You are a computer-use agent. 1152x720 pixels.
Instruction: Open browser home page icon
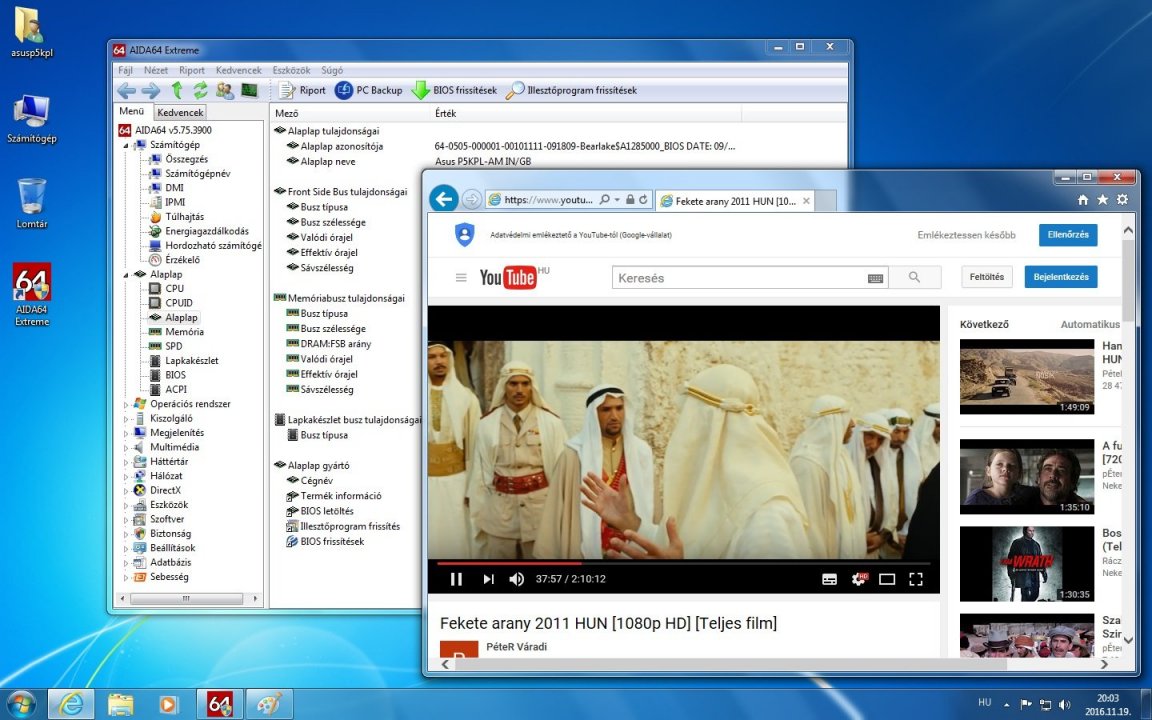click(1083, 200)
